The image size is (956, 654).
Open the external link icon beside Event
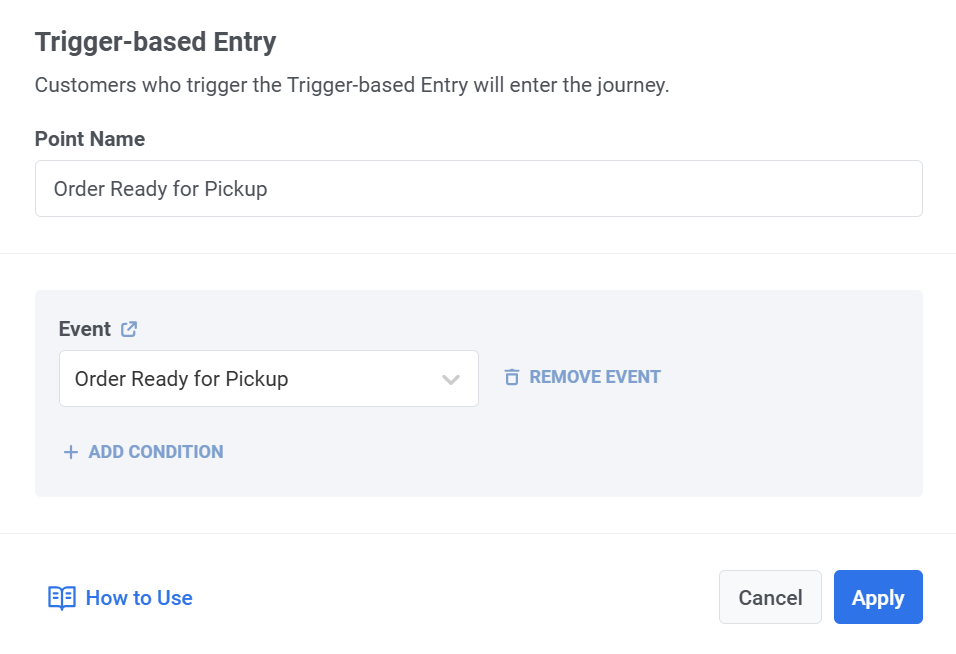[x=129, y=329]
